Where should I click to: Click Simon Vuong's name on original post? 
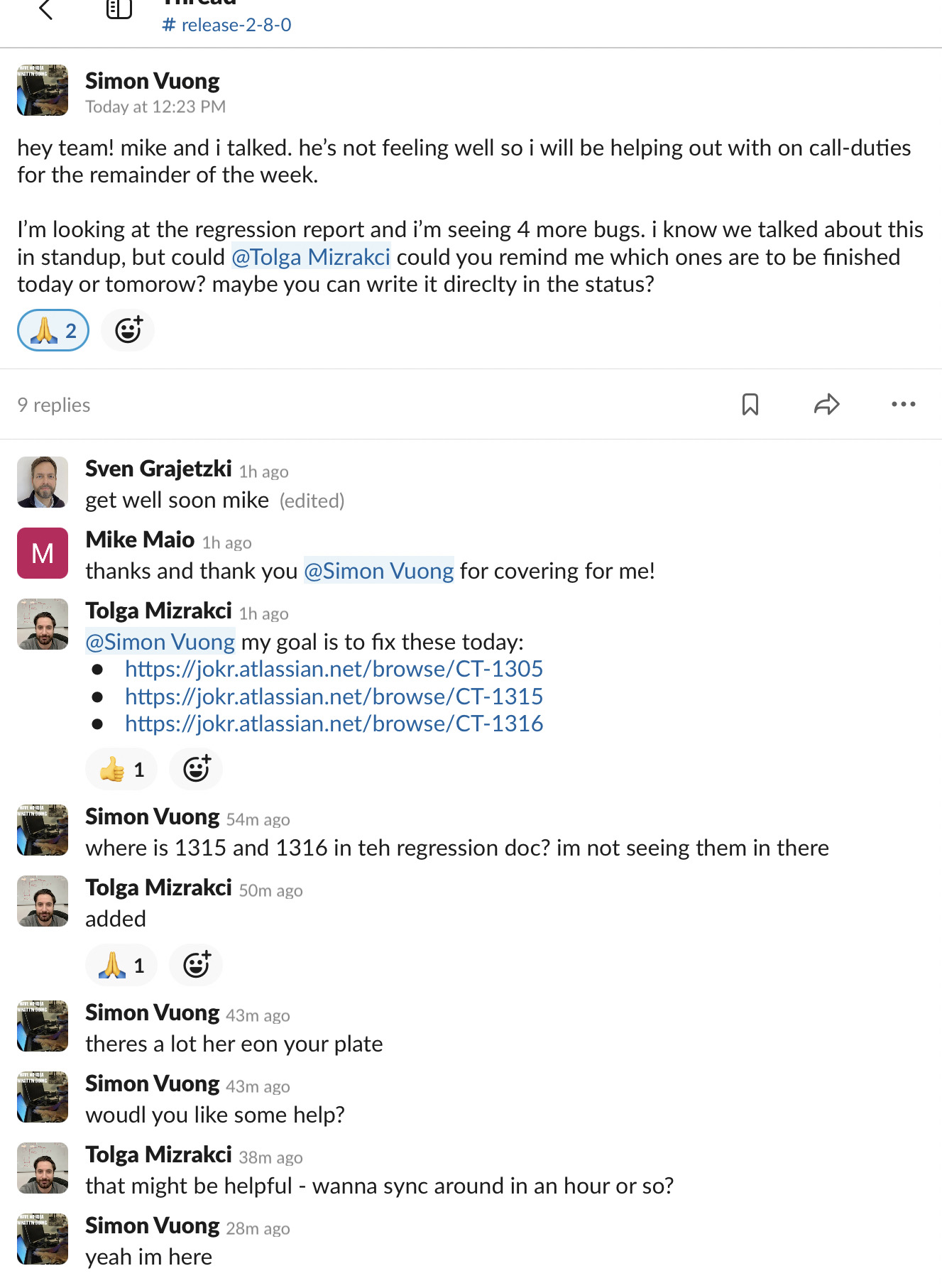(153, 81)
